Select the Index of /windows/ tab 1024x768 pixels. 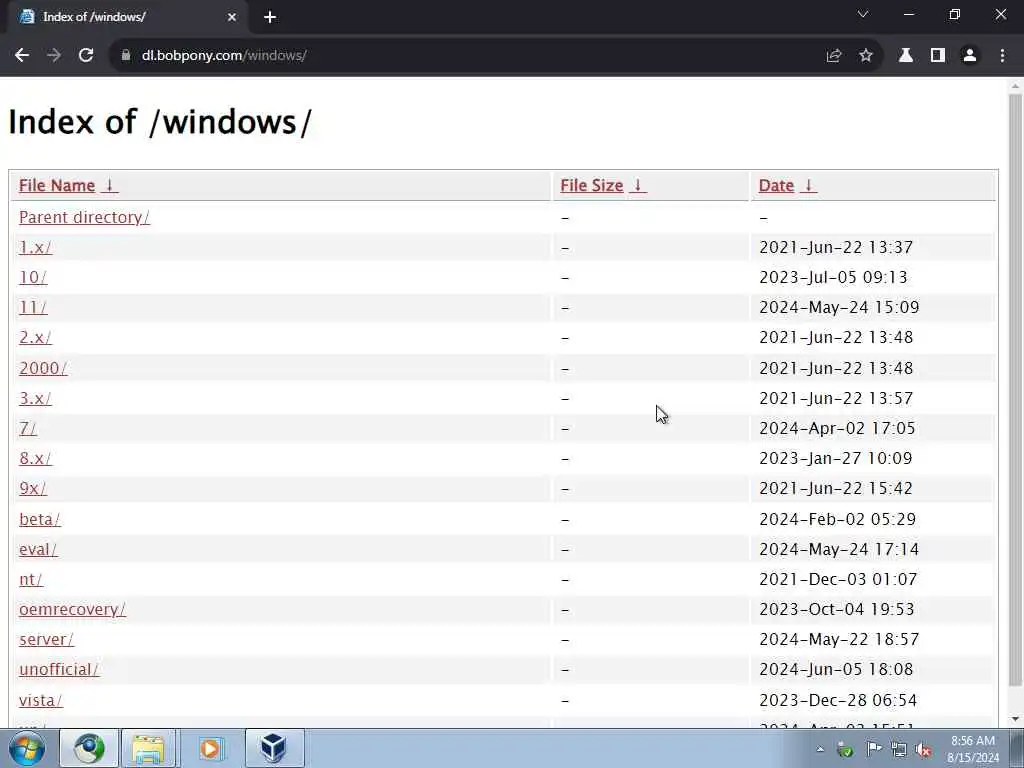tap(127, 17)
